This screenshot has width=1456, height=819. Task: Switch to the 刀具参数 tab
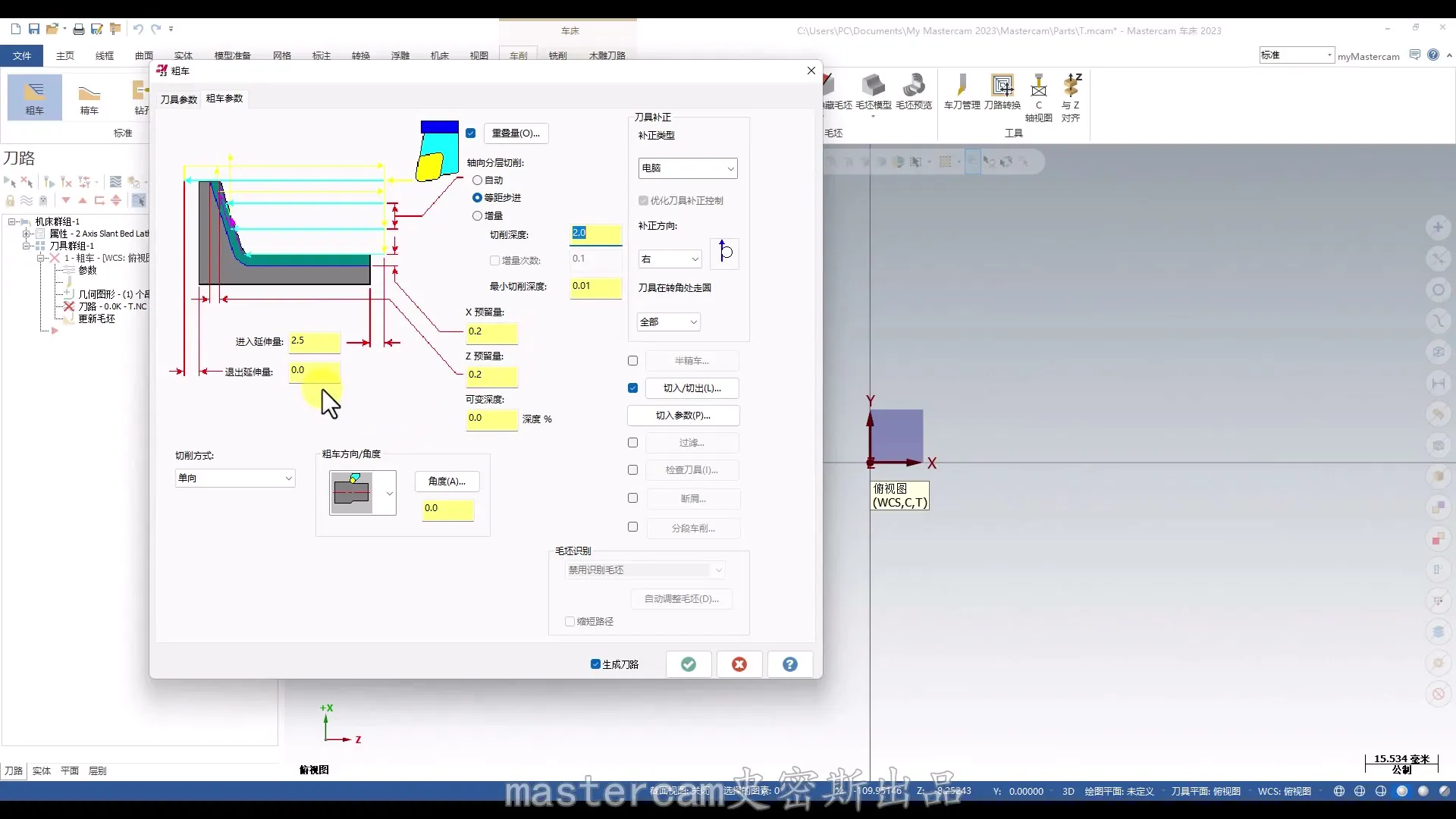coord(178,99)
